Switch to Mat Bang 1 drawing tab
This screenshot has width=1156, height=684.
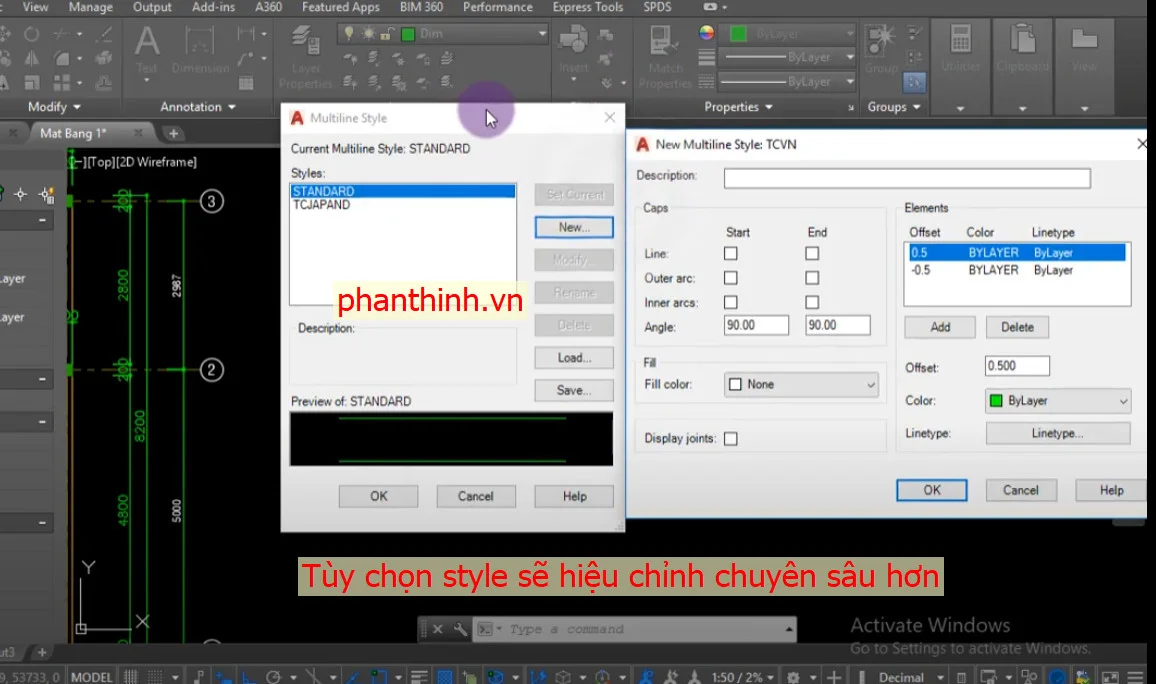[x=74, y=133]
